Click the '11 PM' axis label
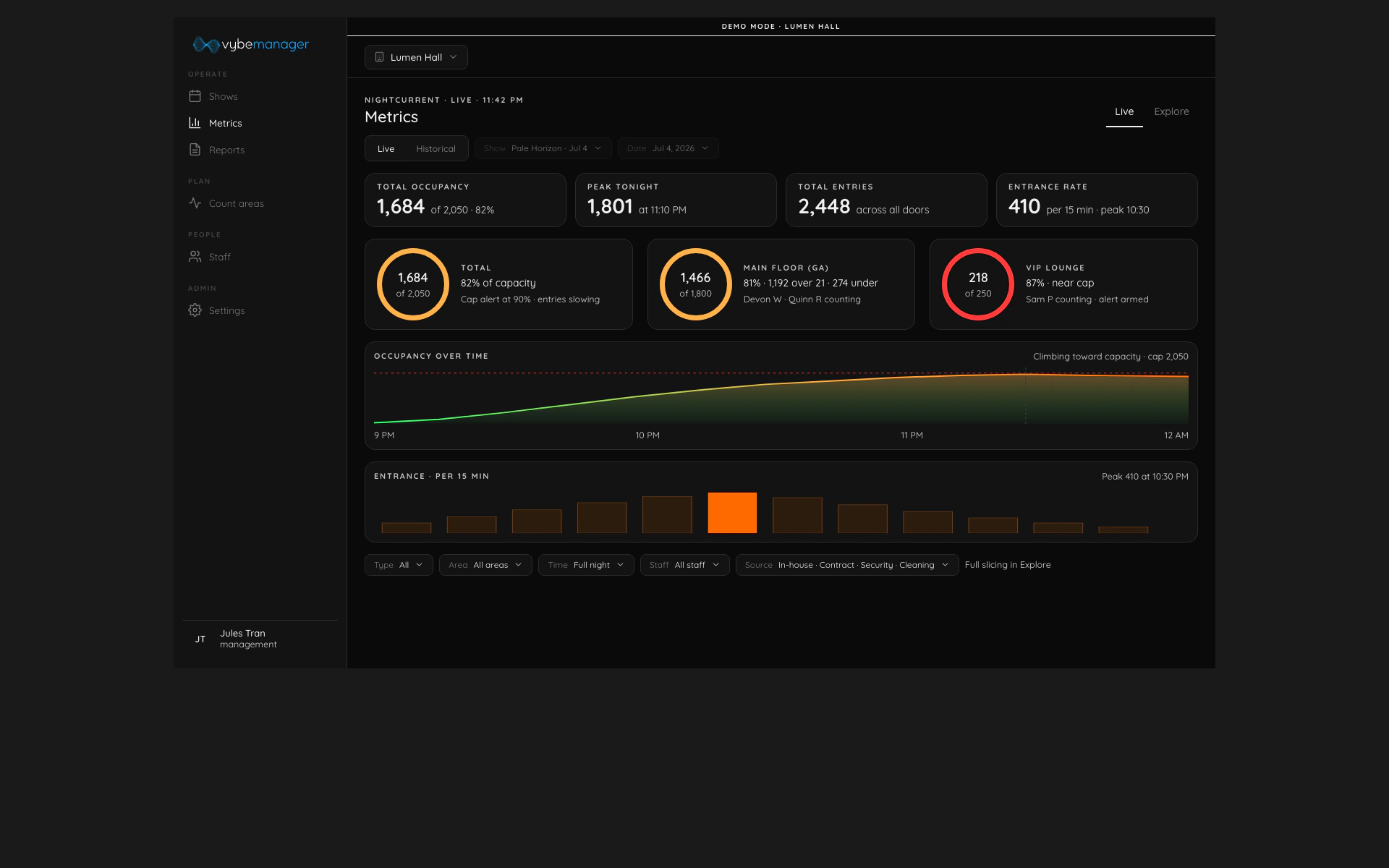 (912, 435)
